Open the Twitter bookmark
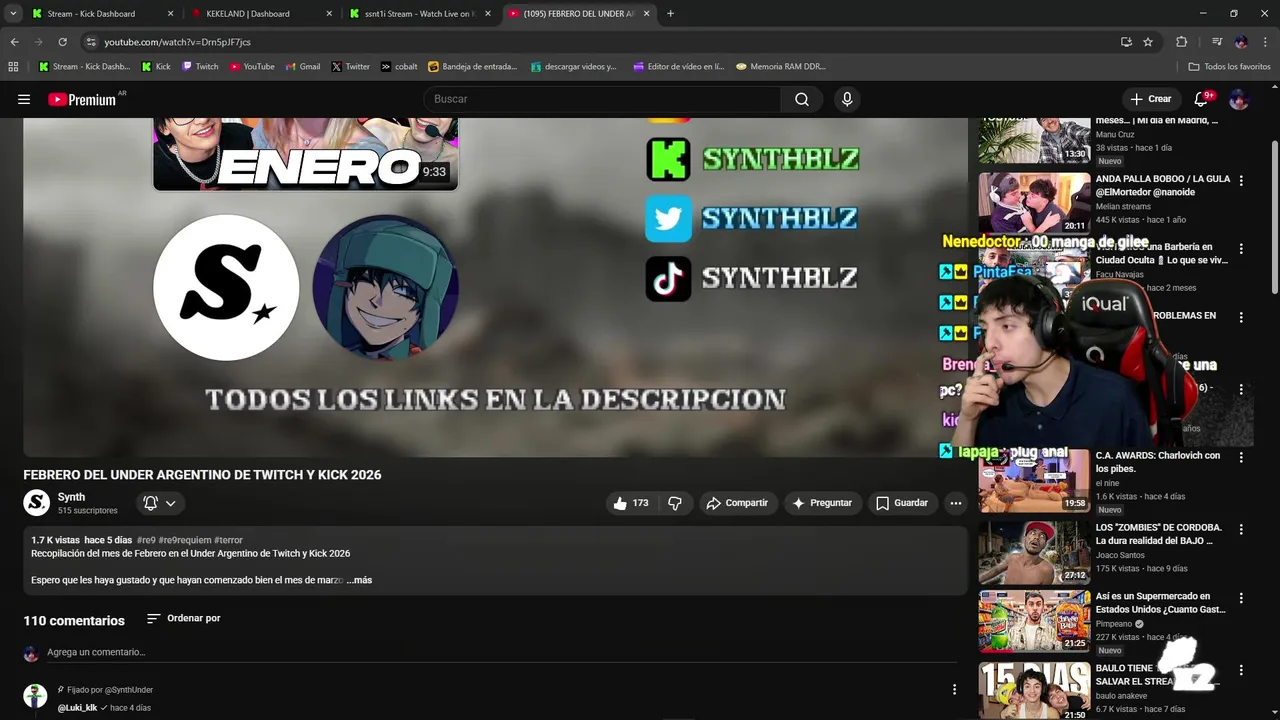1280x720 pixels. click(350, 67)
